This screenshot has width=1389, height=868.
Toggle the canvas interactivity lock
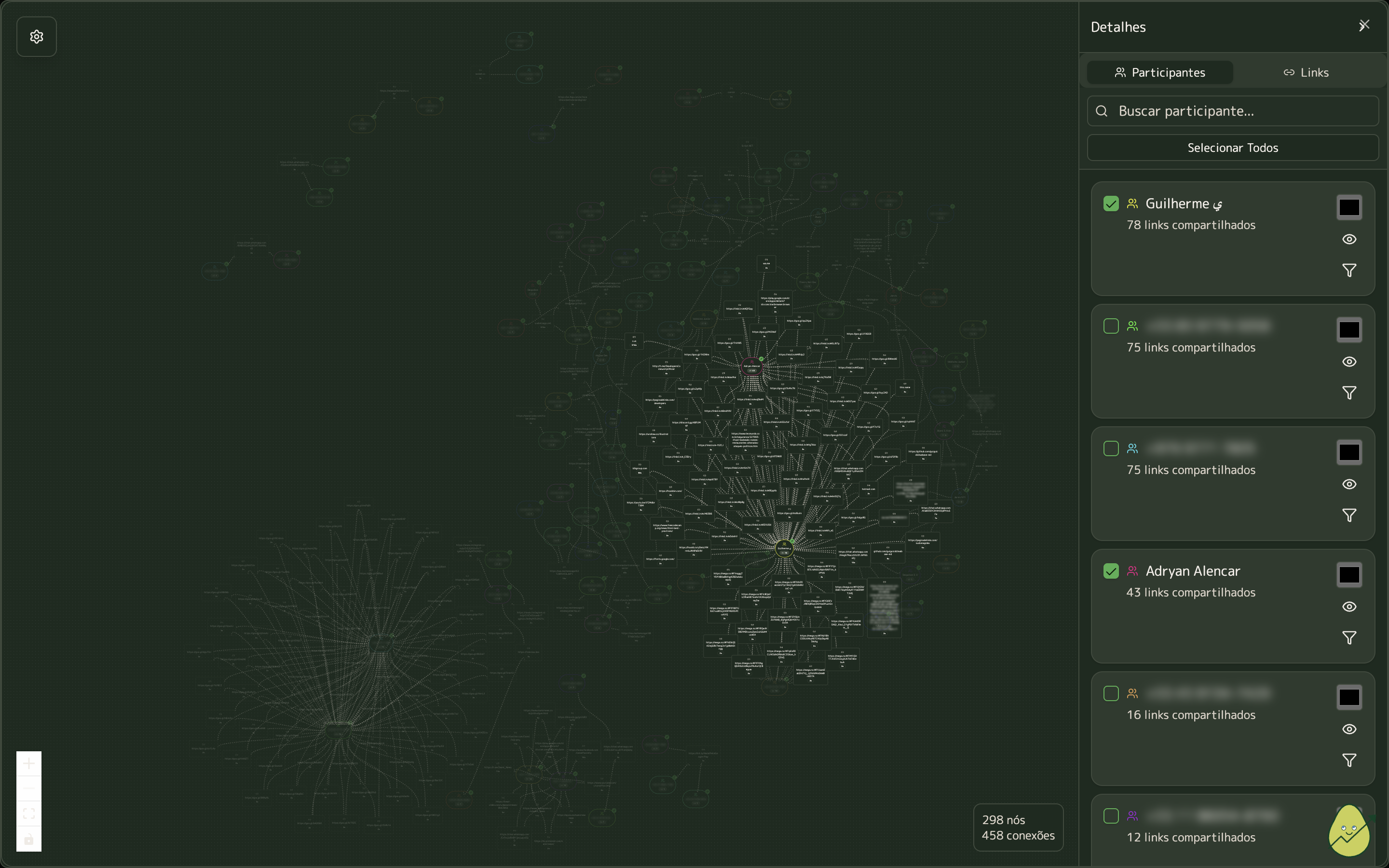(29, 839)
